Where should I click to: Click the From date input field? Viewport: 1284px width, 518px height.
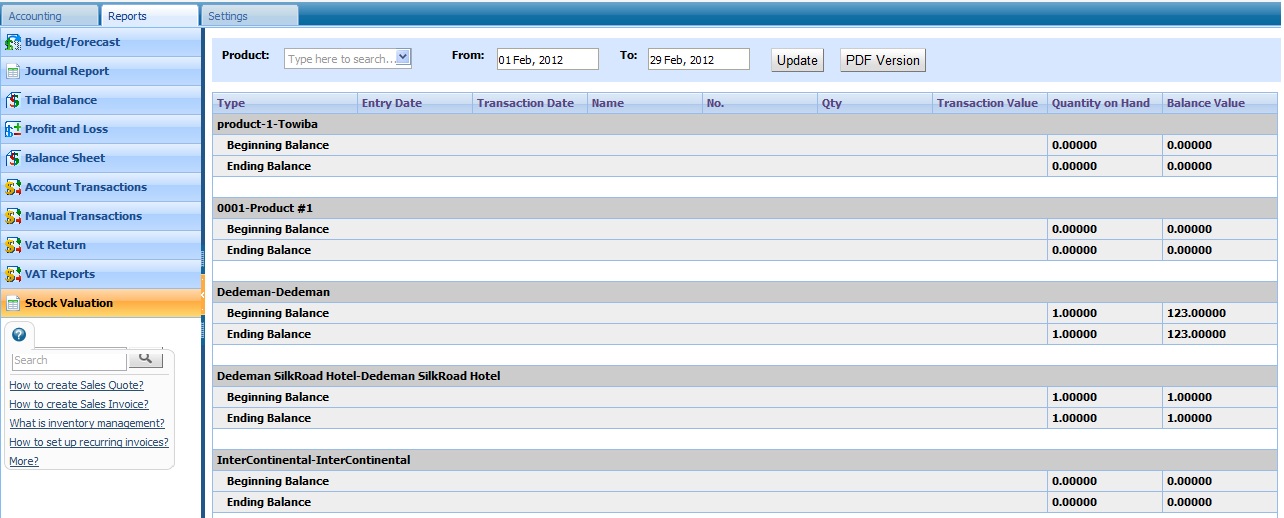pyautogui.click(x=547, y=60)
